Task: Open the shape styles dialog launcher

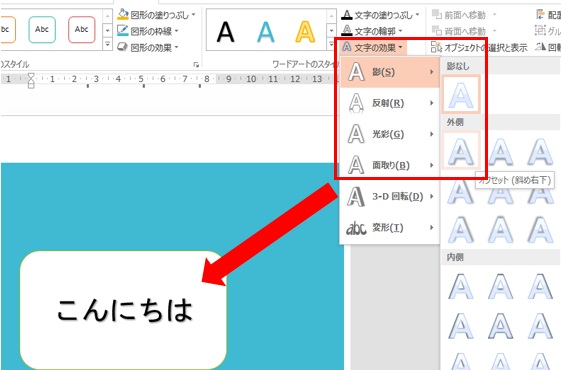Action: tap(196, 64)
